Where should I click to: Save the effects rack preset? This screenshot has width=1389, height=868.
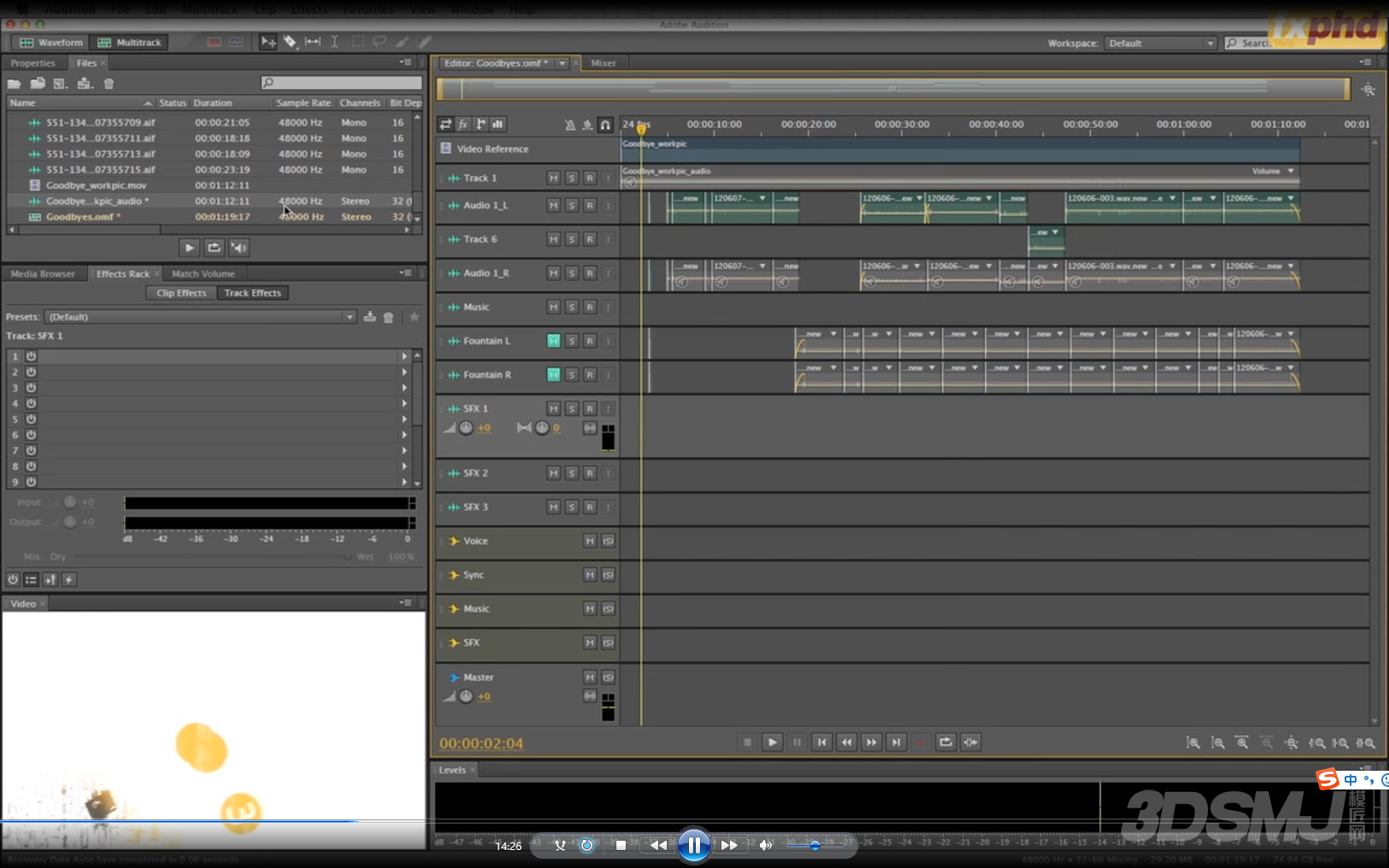[x=370, y=317]
